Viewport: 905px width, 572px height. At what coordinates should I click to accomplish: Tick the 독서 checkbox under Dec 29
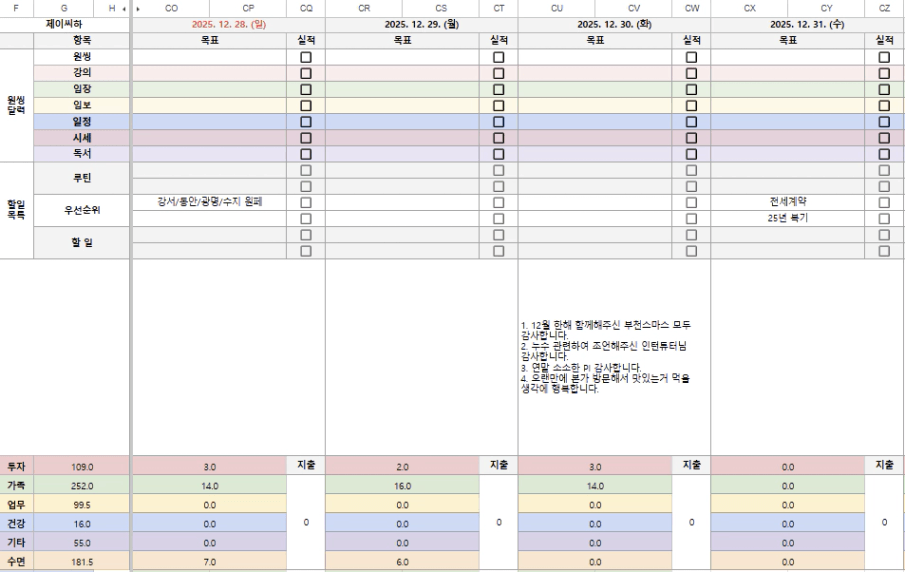(498, 154)
